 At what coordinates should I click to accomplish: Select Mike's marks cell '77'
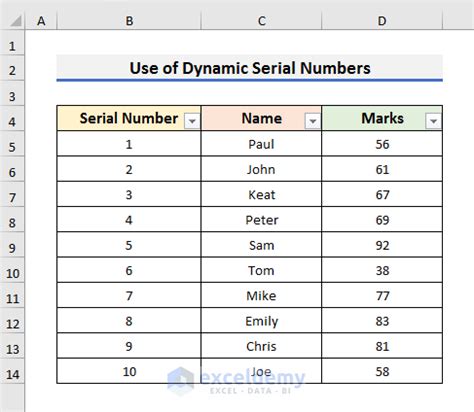[382, 296]
